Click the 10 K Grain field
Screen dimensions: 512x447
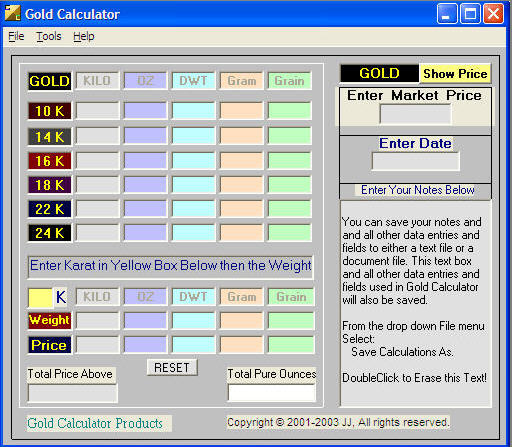(x=289, y=111)
